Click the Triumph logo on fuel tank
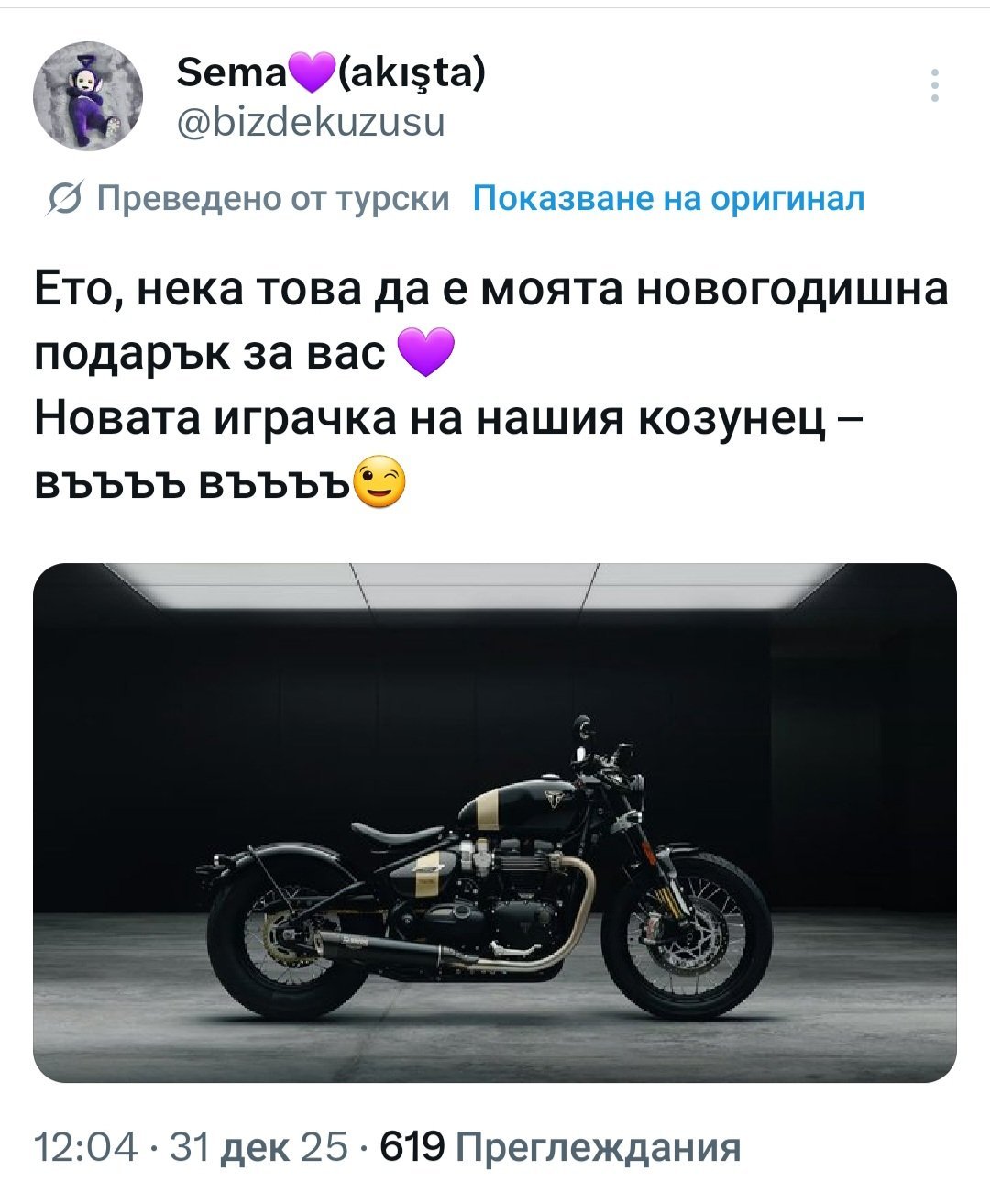 click(x=555, y=798)
